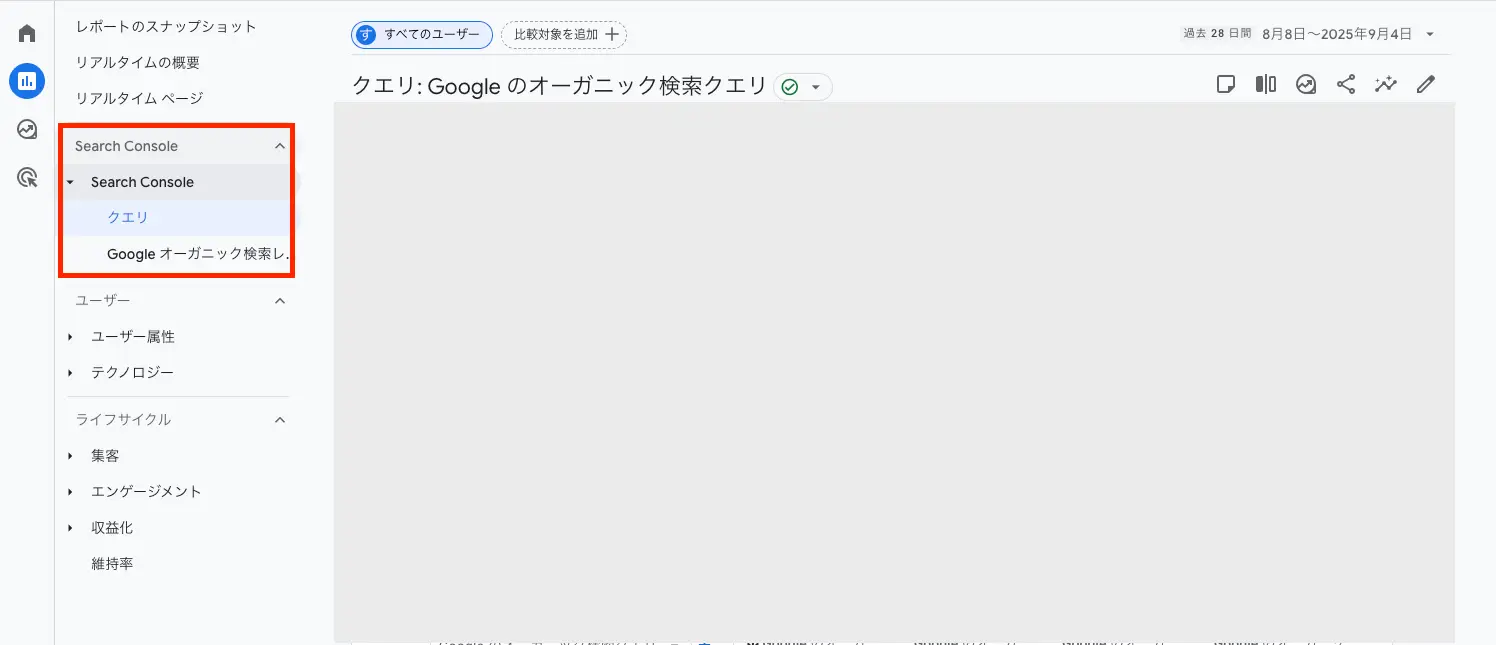The width and height of the screenshot is (1496, 645).
Task: Open the Insights sparkline icon
Action: 1386,85
